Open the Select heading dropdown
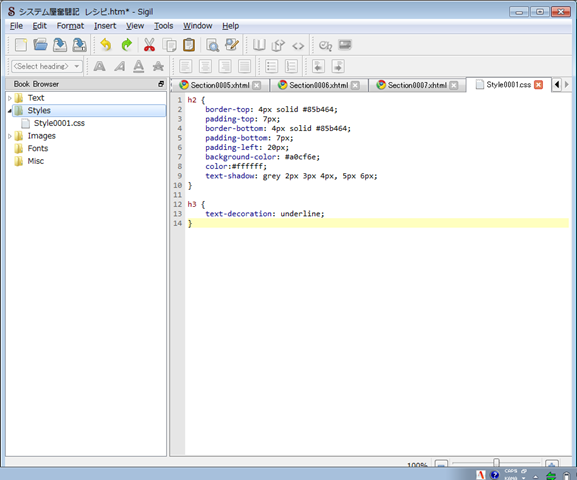Image resolution: width=577 pixels, height=480 pixels. 47,66
